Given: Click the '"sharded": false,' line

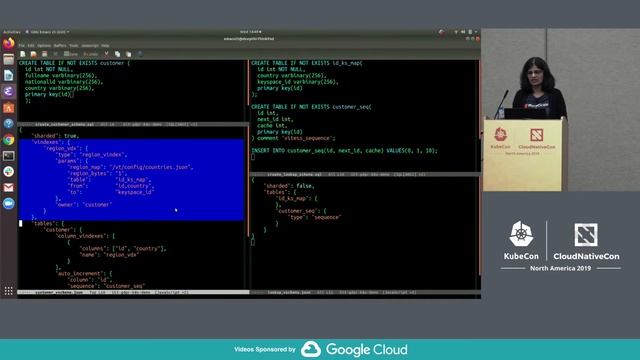Looking at the screenshot, I should [x=289, y=186].
